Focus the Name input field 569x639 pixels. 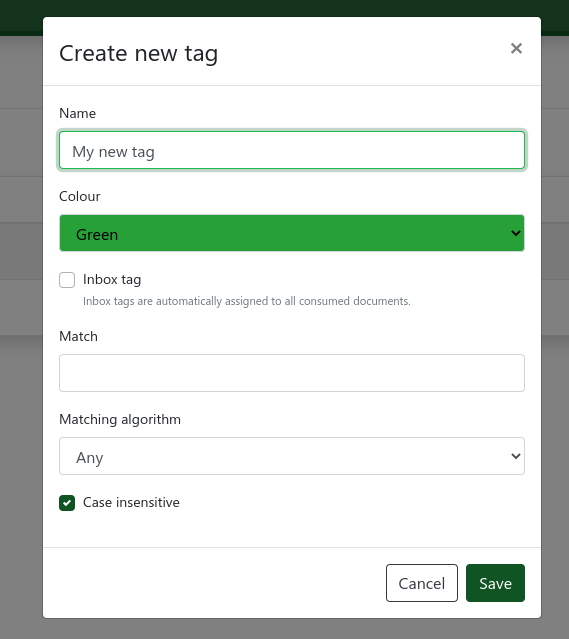(292, 150)
